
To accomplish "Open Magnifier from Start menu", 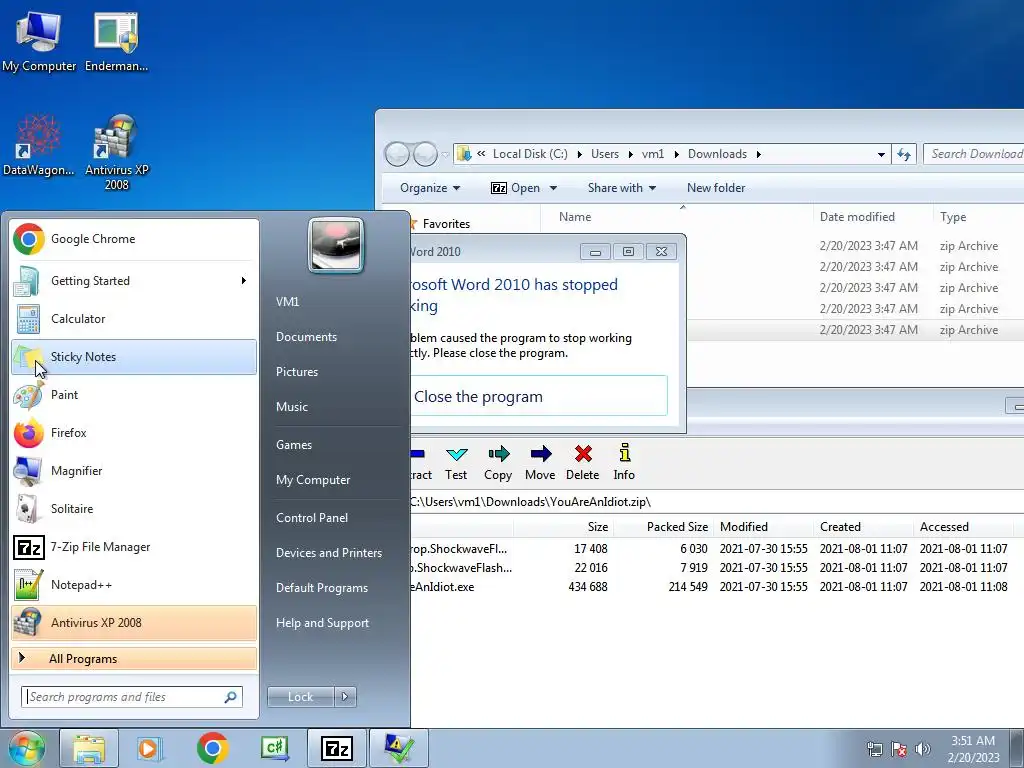I will (134, 471).
